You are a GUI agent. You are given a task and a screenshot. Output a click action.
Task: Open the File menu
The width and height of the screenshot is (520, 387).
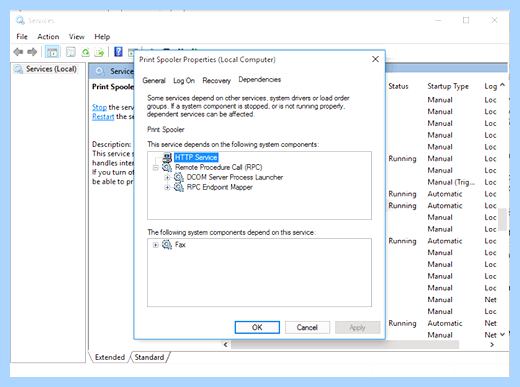pyautogui.click(x=22, y=37)
